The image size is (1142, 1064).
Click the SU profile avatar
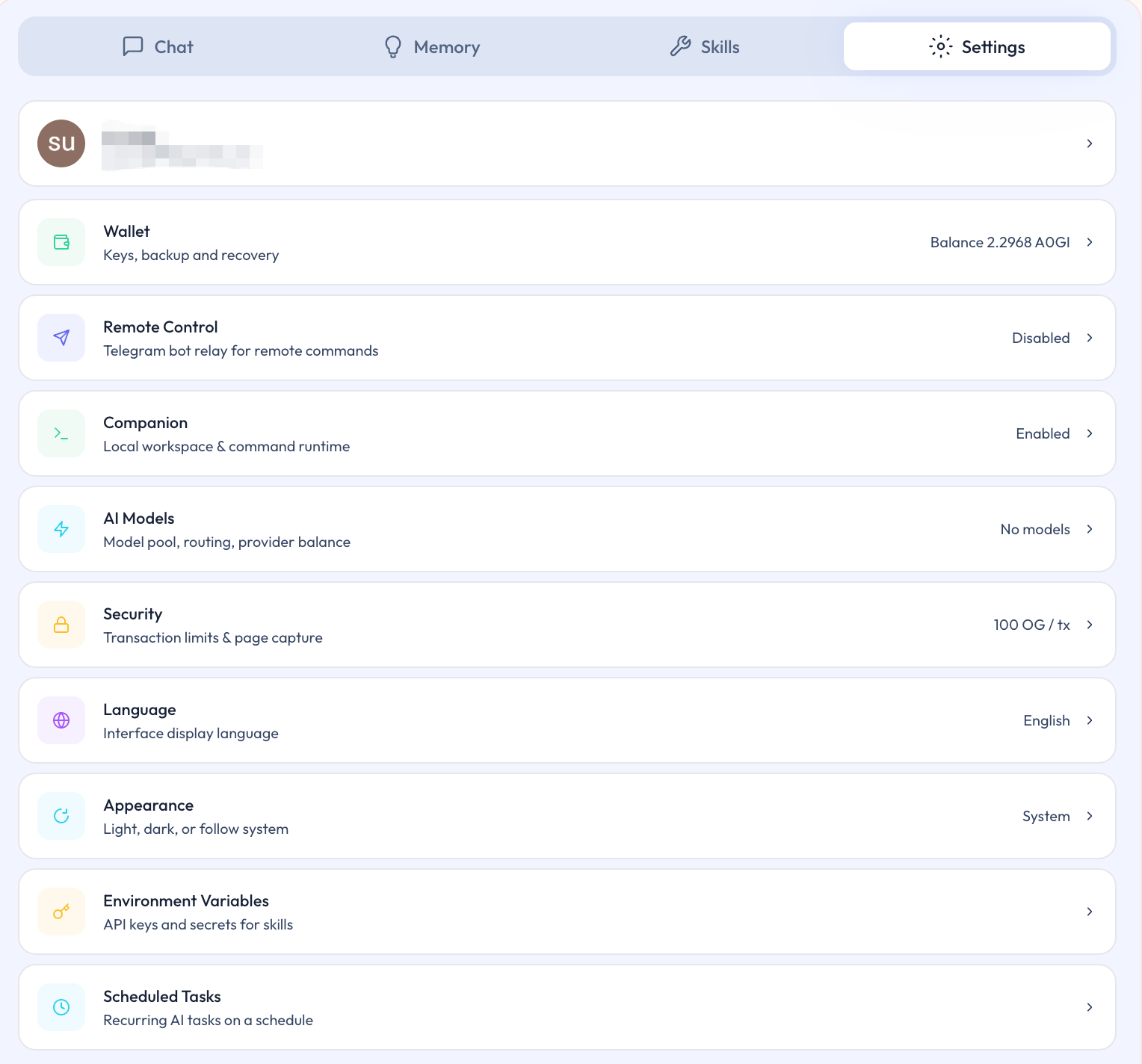(x=61, y=143)
